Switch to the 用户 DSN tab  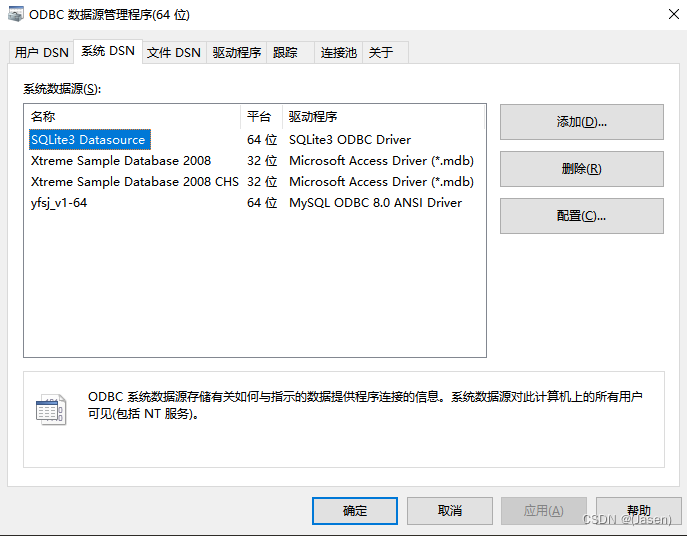click(x=41, y=53)
